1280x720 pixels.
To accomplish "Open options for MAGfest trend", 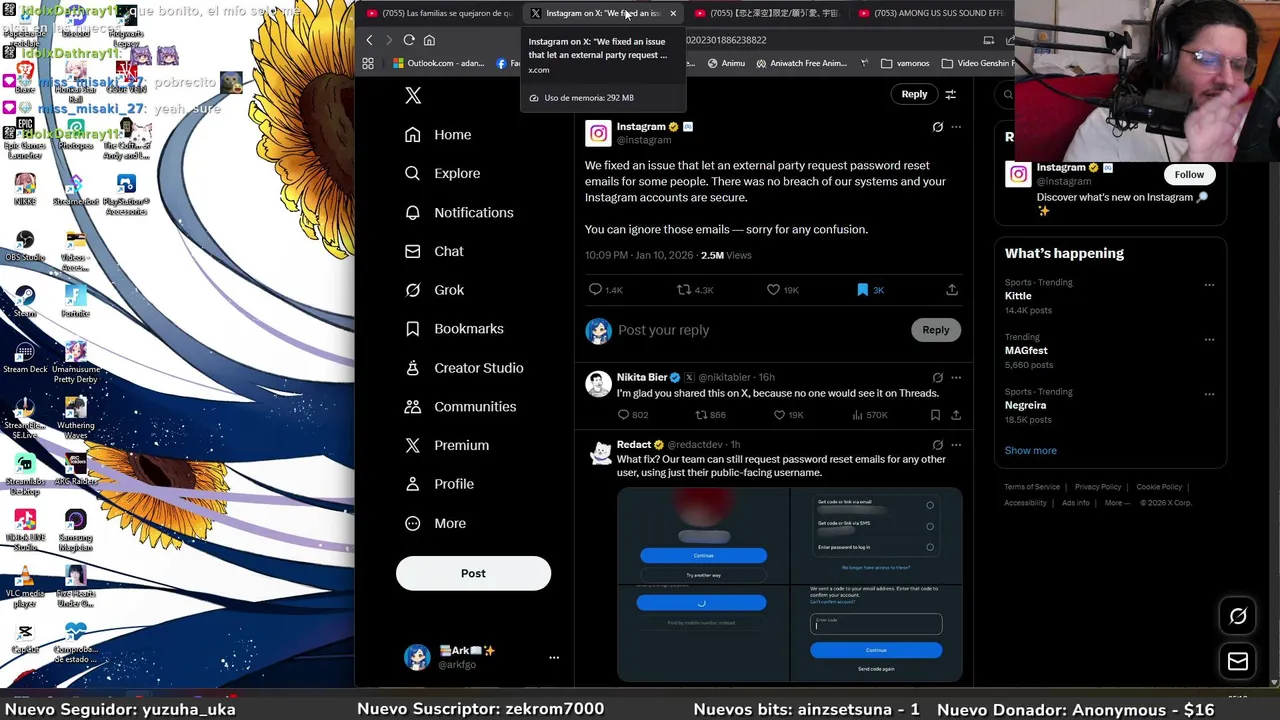I will [x=1209, y=340].
